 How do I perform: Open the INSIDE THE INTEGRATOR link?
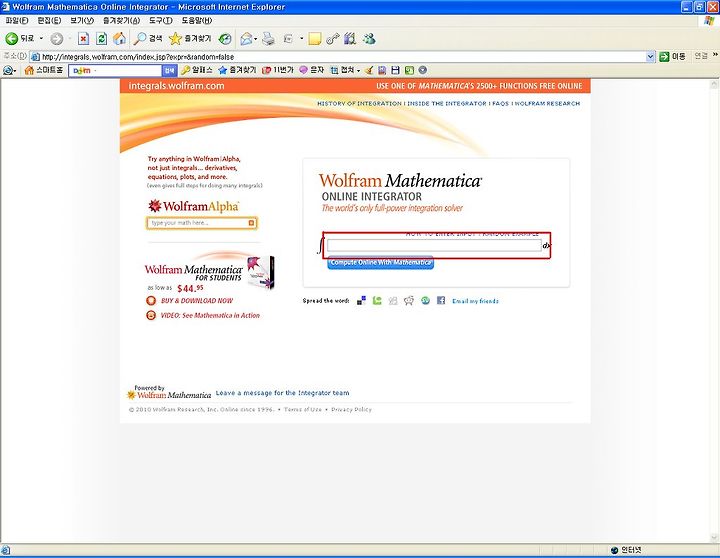[x=447, y=104]
